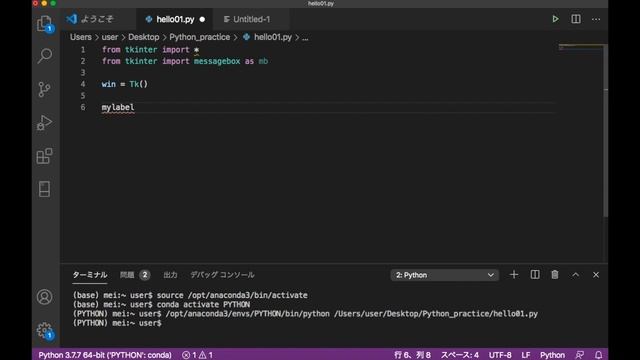The height and width of the screenshot is (360, 640).
Task: Create a new terminal with plus icon
Action: click(514, 275)
